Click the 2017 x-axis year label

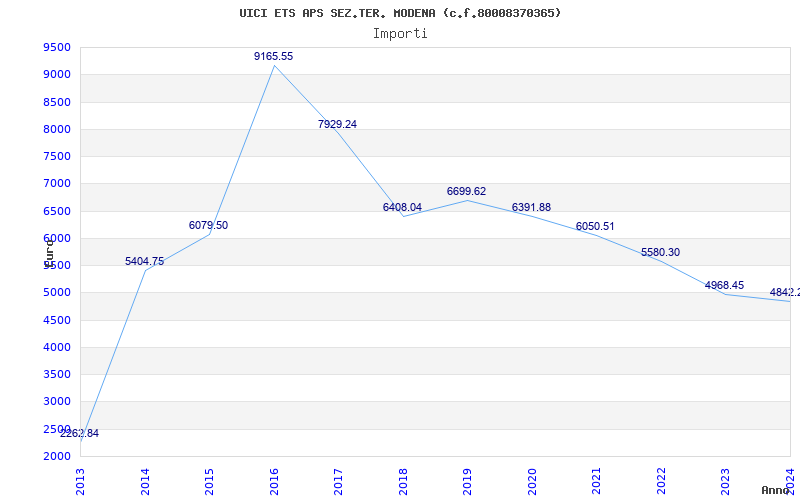(x=338, y=481)
